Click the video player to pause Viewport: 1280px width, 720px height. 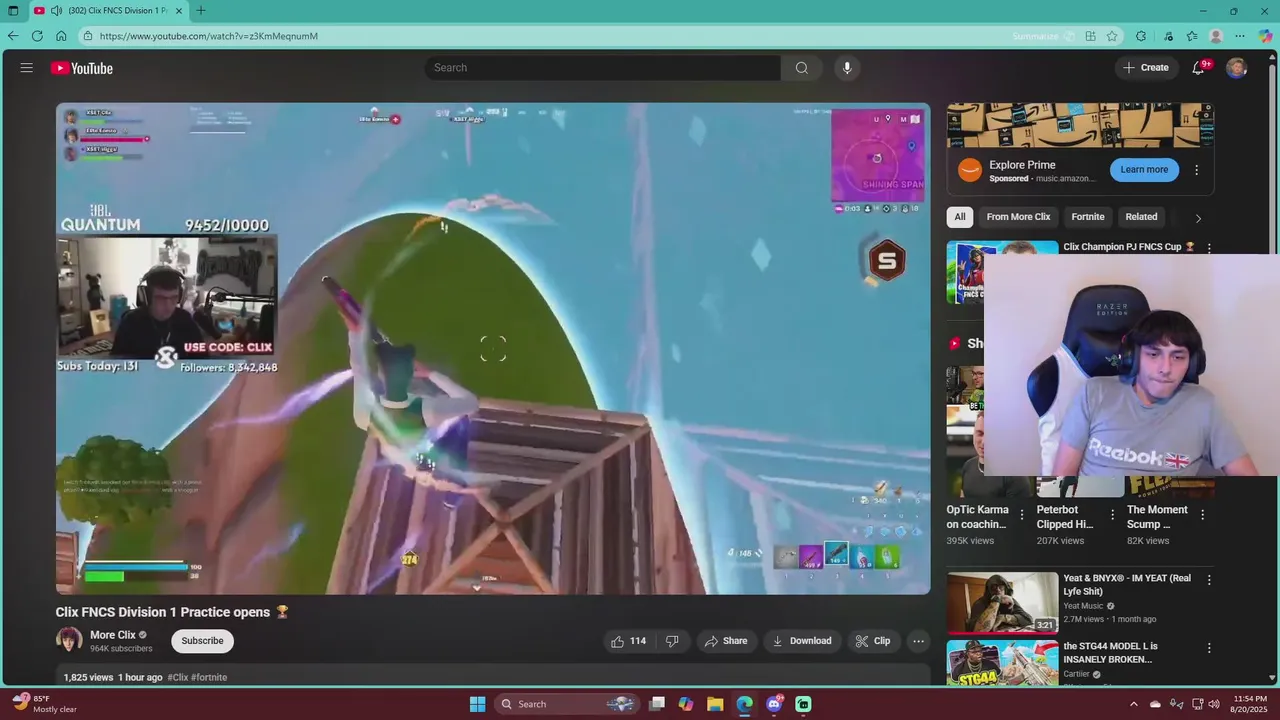coord(493,348)
